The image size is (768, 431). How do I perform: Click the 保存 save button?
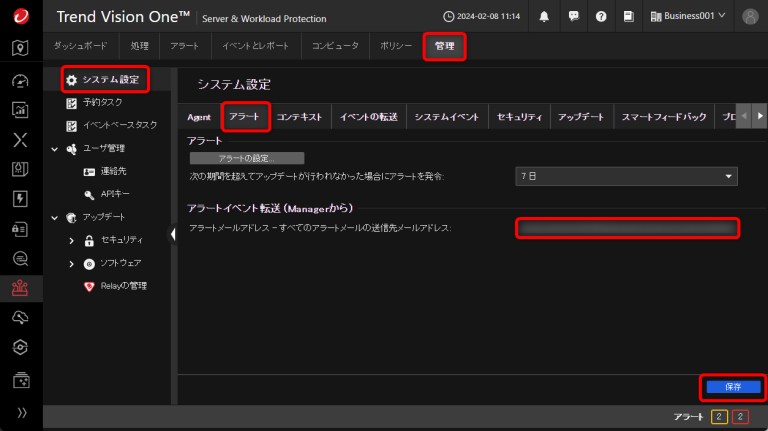pyautogui.click(x=733, y=387)
